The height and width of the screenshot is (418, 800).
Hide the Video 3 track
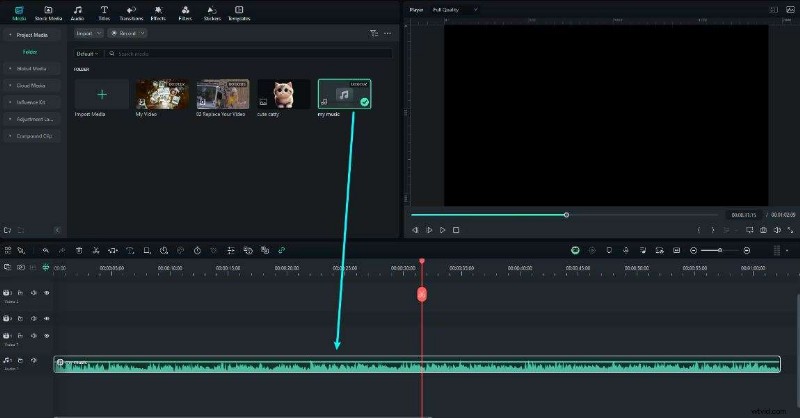tap(47, 293)
